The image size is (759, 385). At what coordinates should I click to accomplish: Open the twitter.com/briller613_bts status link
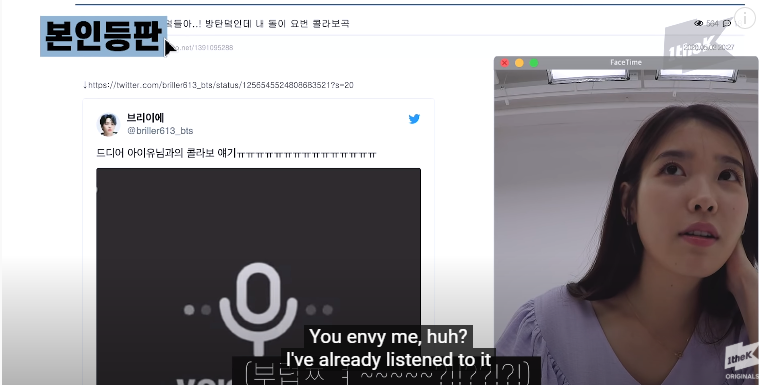[220, 85]
